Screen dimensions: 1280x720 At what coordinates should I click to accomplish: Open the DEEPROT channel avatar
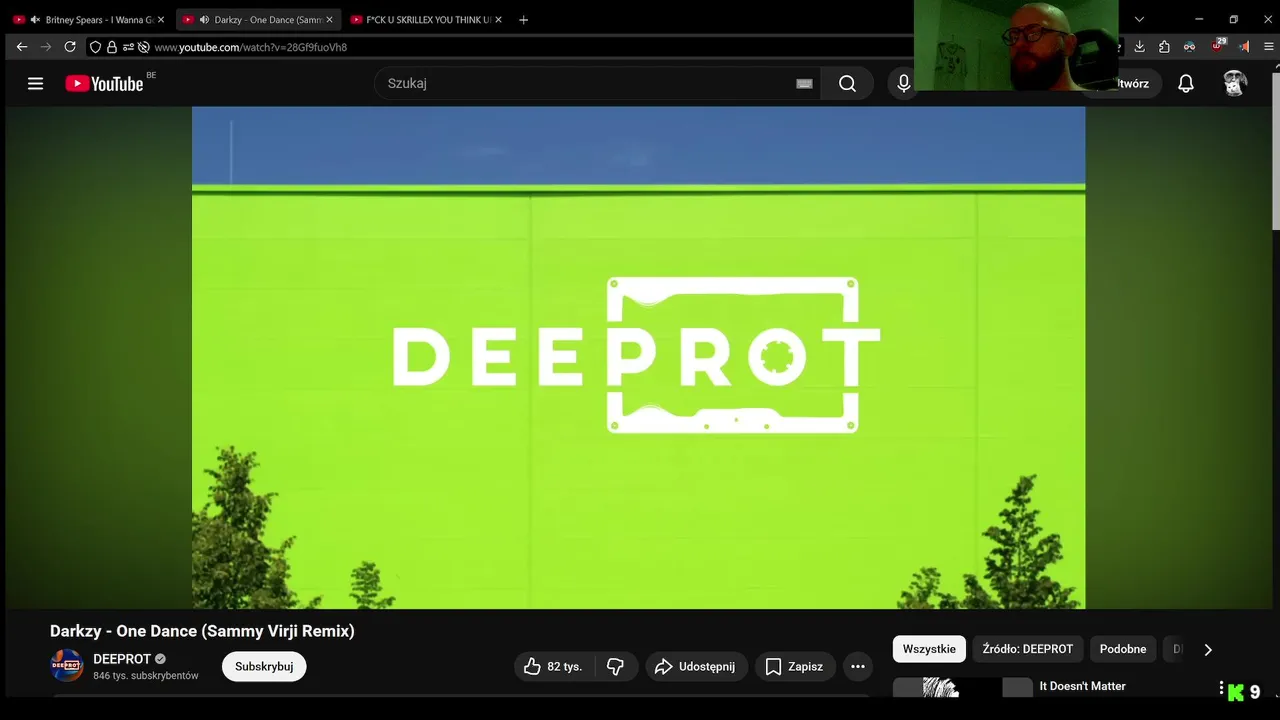pos(67,665)
